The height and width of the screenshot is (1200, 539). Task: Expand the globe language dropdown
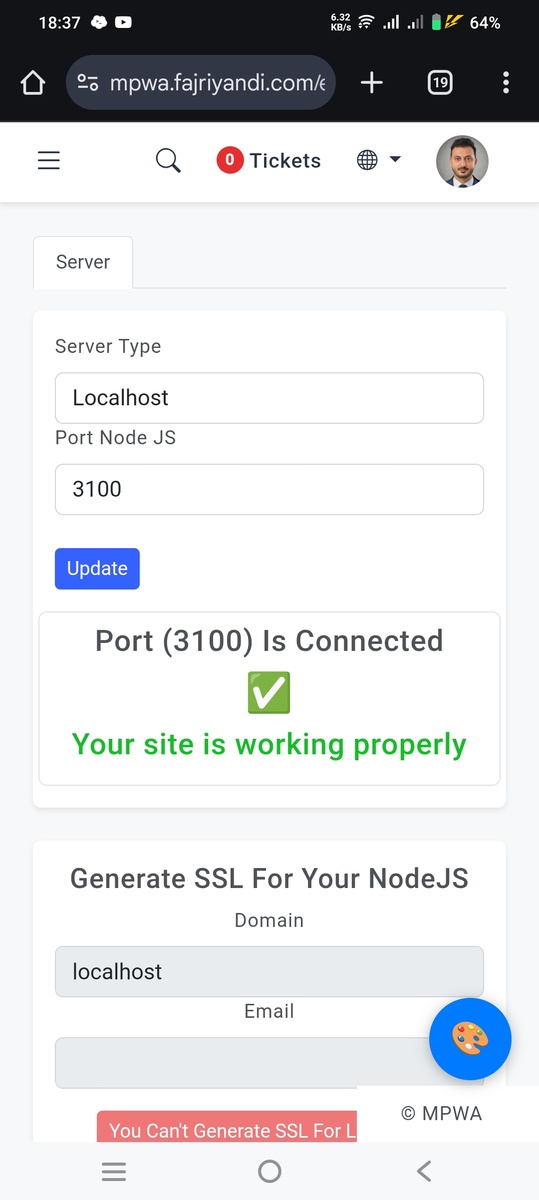379,160
